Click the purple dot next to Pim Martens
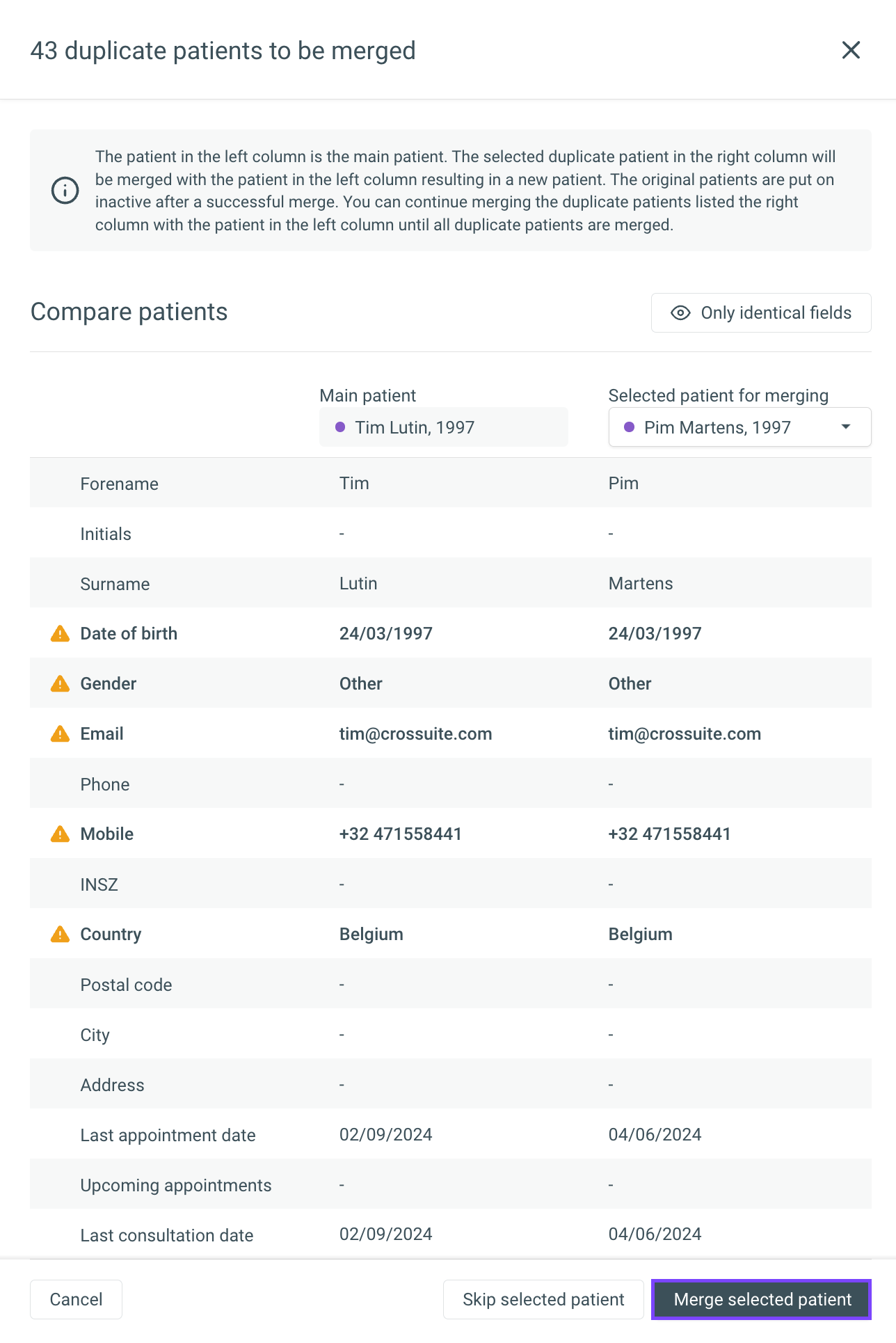The image size is (896, 1343). [x=629, y=427]
